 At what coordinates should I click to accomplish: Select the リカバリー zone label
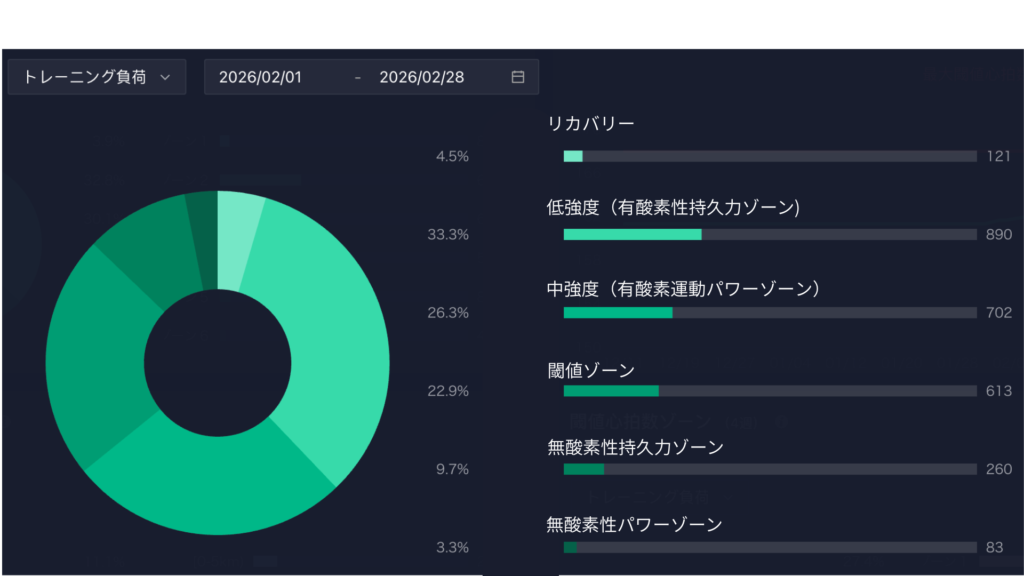(591, 124)
